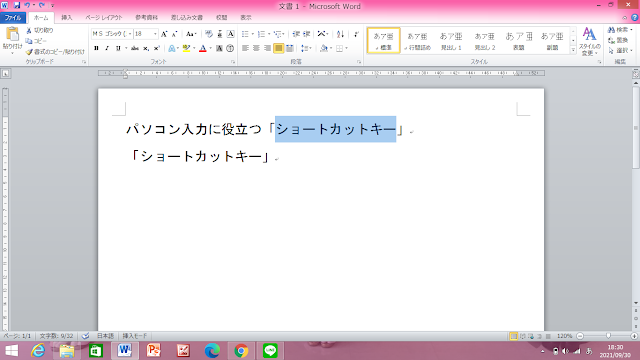Toggle Italic formatting
Image resolution: width=640 pixels, height=360 pixels.
click(107, 48)
